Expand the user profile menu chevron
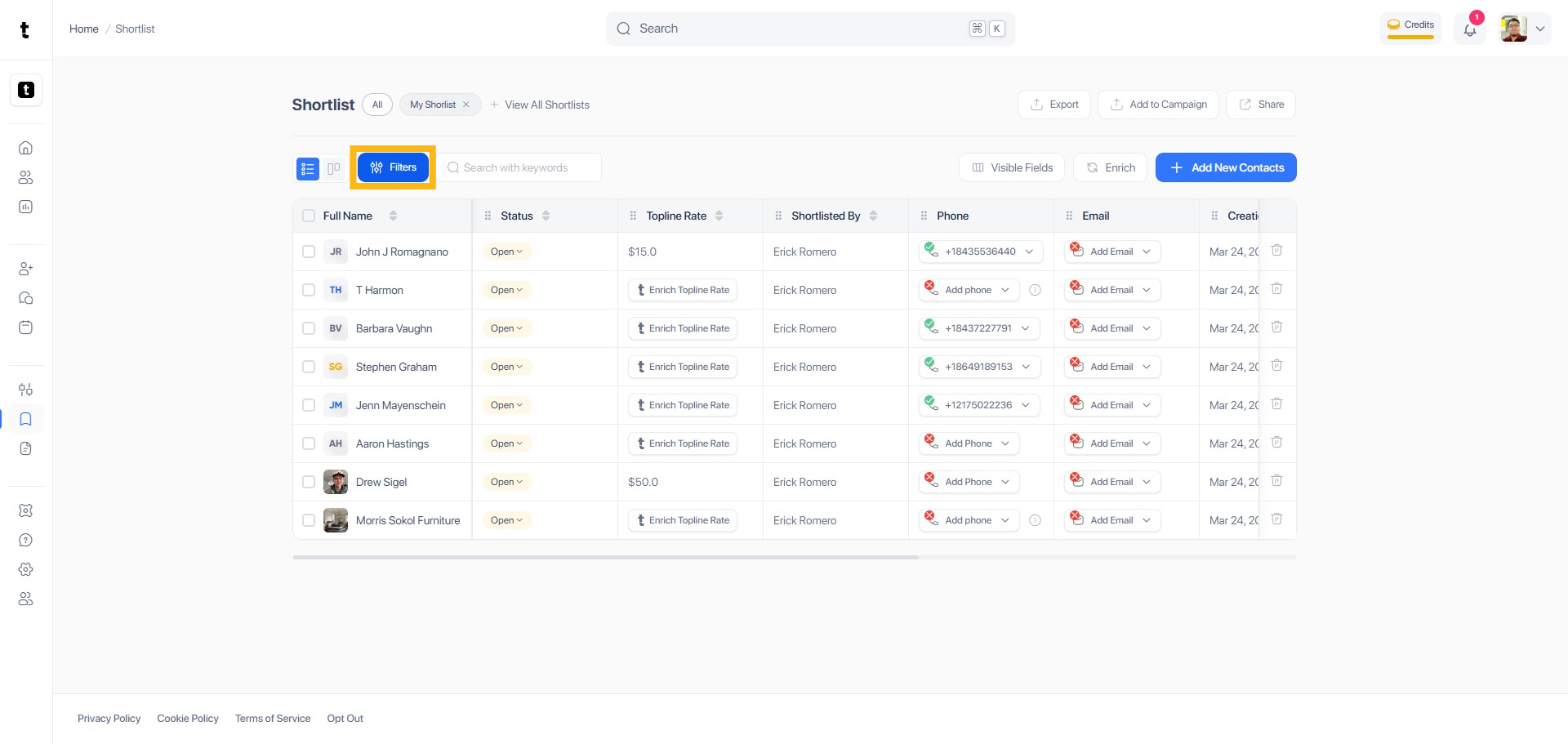The width and height of the screenshot is (1568, 744). click(1540, 29)
